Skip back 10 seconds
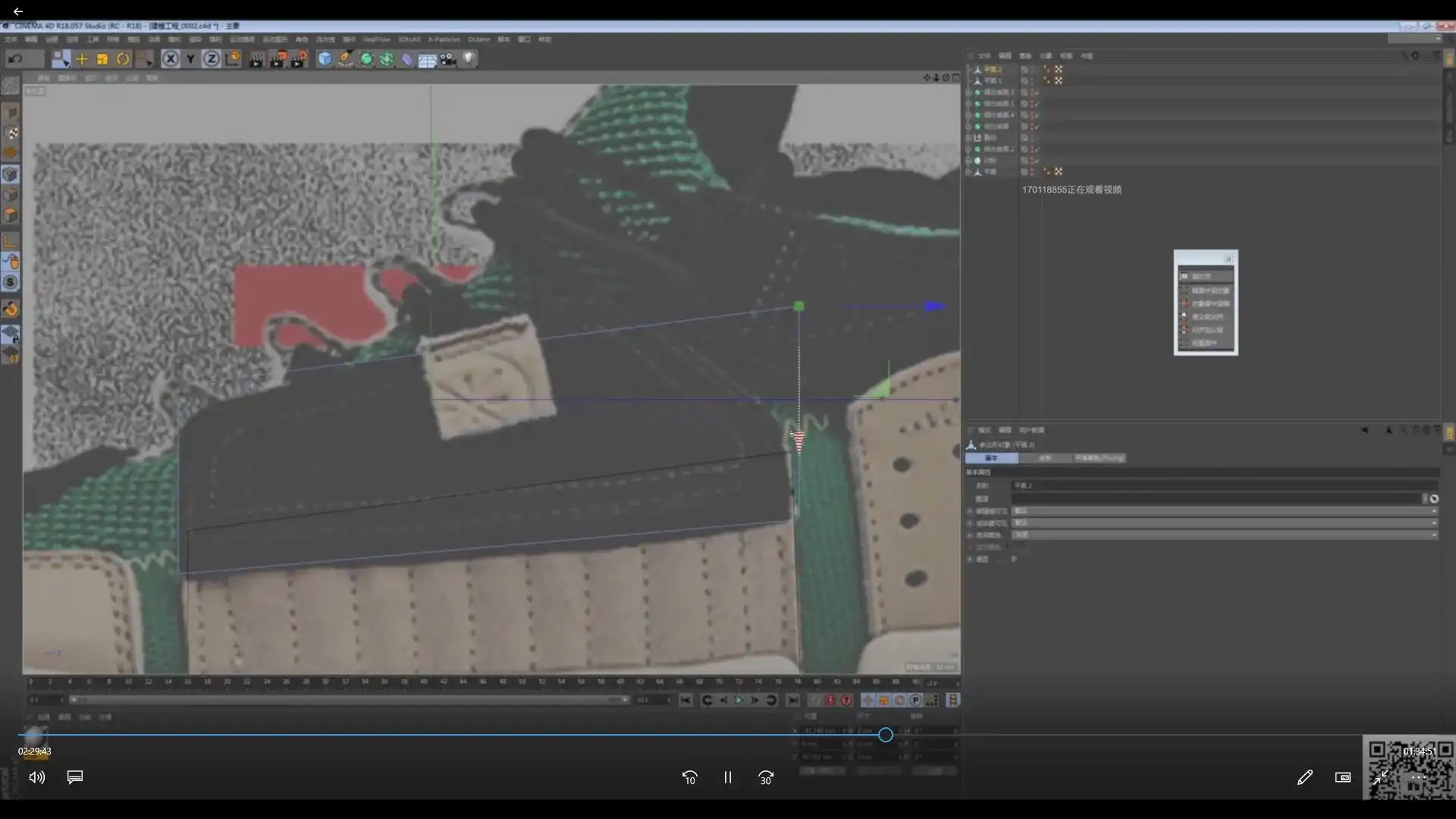Screen dimensions: 1456x819 tap(689, 777)
